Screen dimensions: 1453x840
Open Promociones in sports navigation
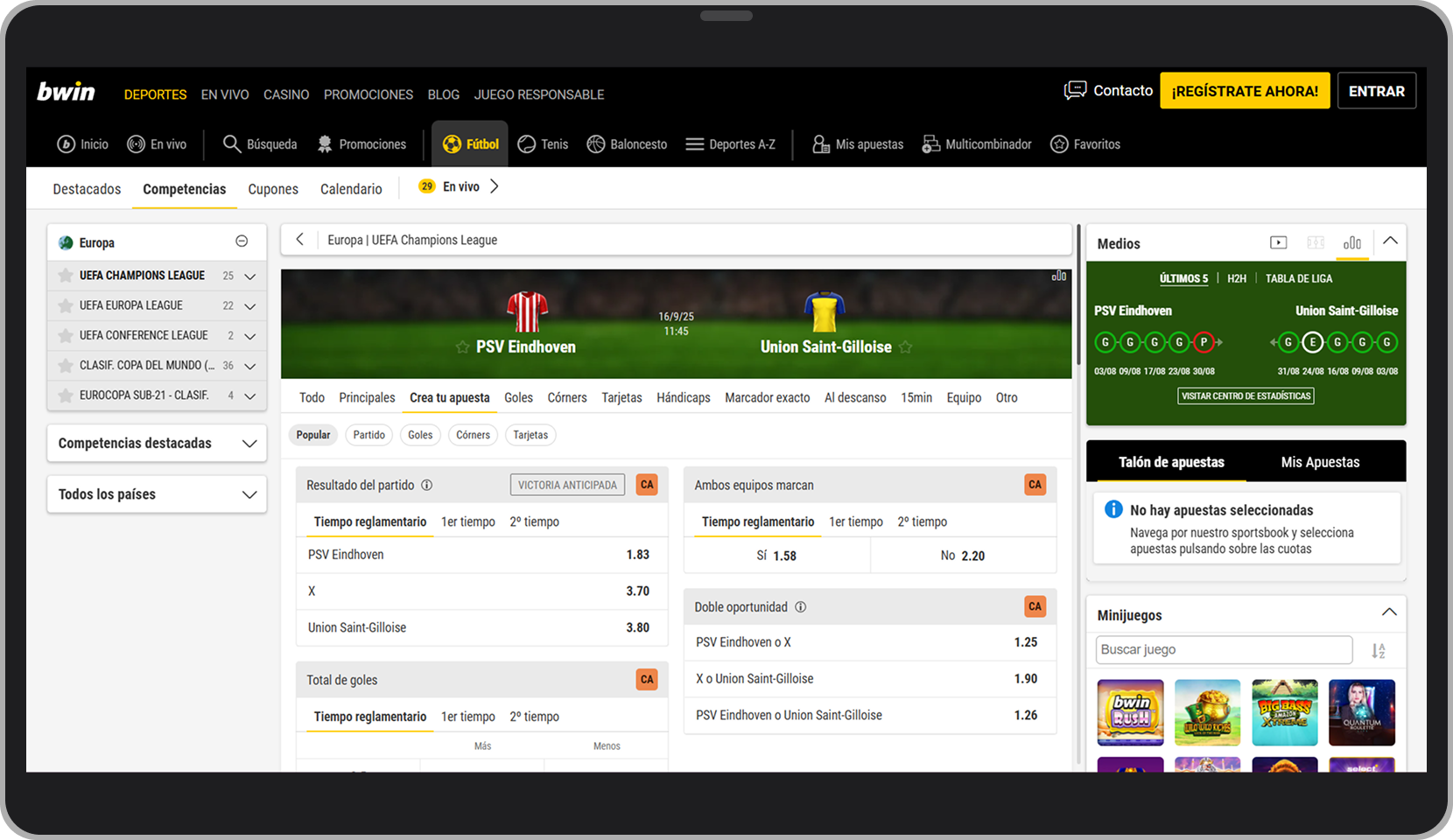click(361, 144)
